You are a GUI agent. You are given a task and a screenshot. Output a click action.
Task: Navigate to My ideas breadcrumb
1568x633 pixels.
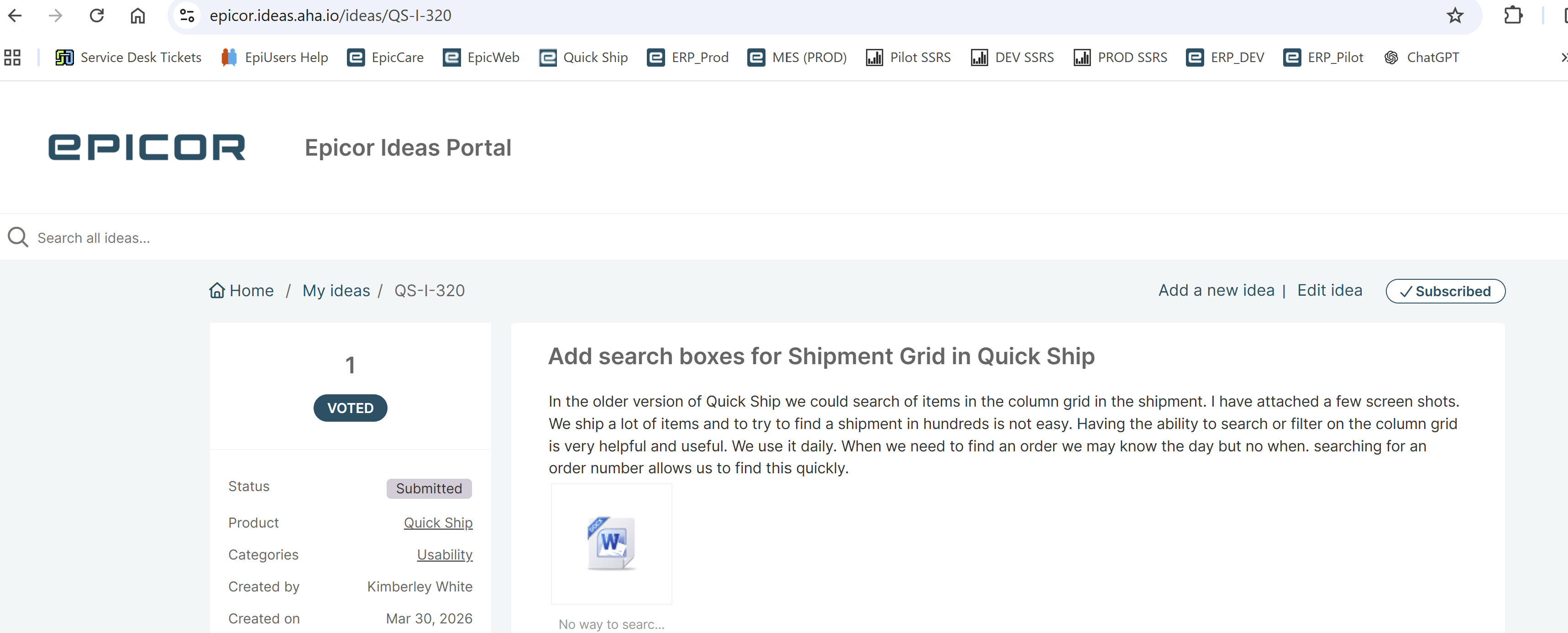pos(336,291)
